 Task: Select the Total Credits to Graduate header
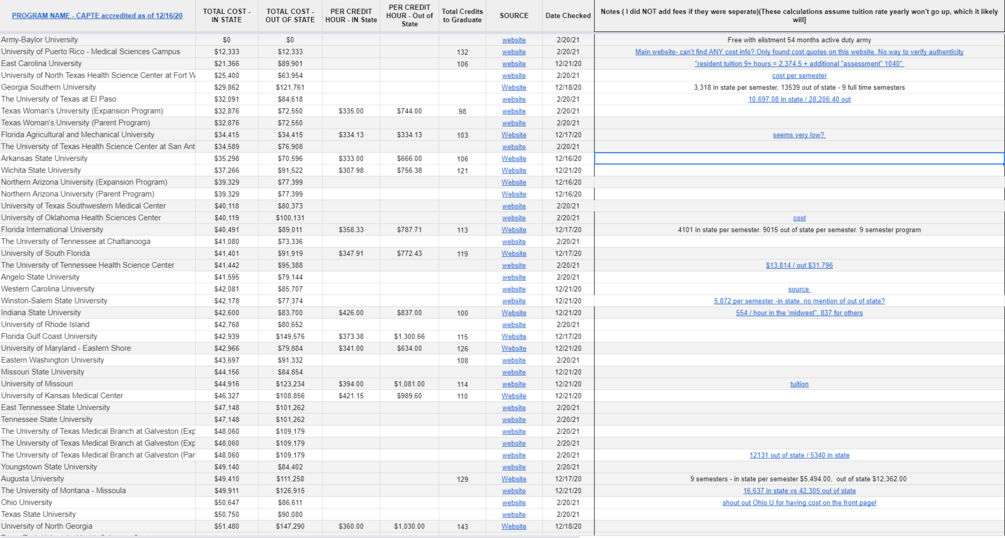pyautogui.click(x=462, y=16)
